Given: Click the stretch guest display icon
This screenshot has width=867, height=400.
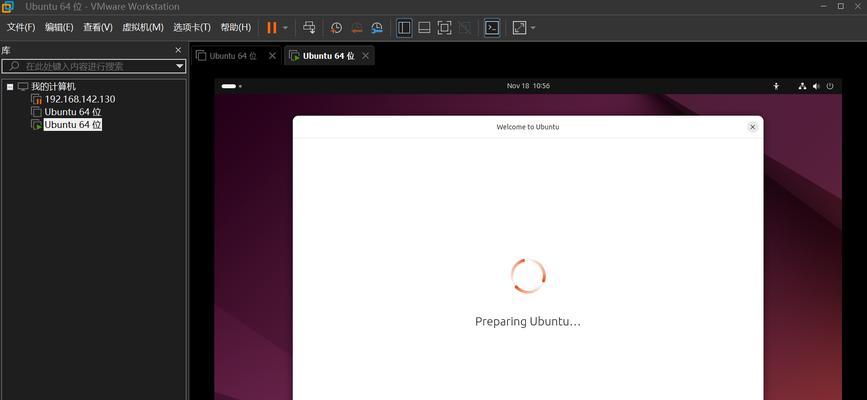Looking at the screenshot, I should pyautogui.click(x=519, y=28).
